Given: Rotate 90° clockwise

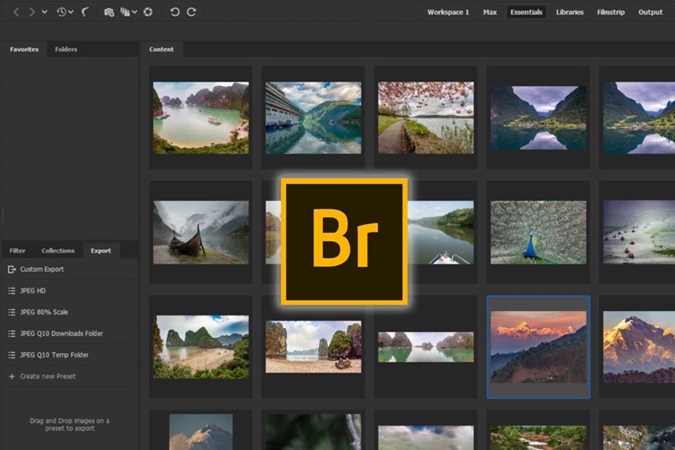Looking at the screenshot, I should [192, 12].
